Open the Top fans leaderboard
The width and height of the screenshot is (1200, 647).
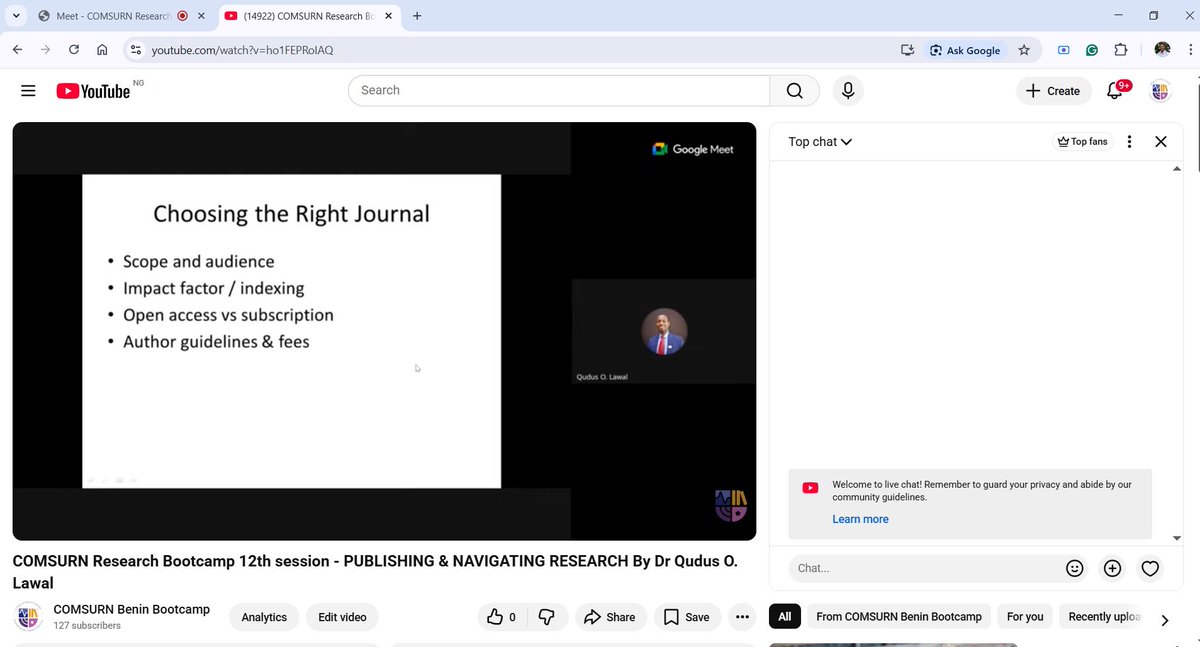click(1083, 142)
